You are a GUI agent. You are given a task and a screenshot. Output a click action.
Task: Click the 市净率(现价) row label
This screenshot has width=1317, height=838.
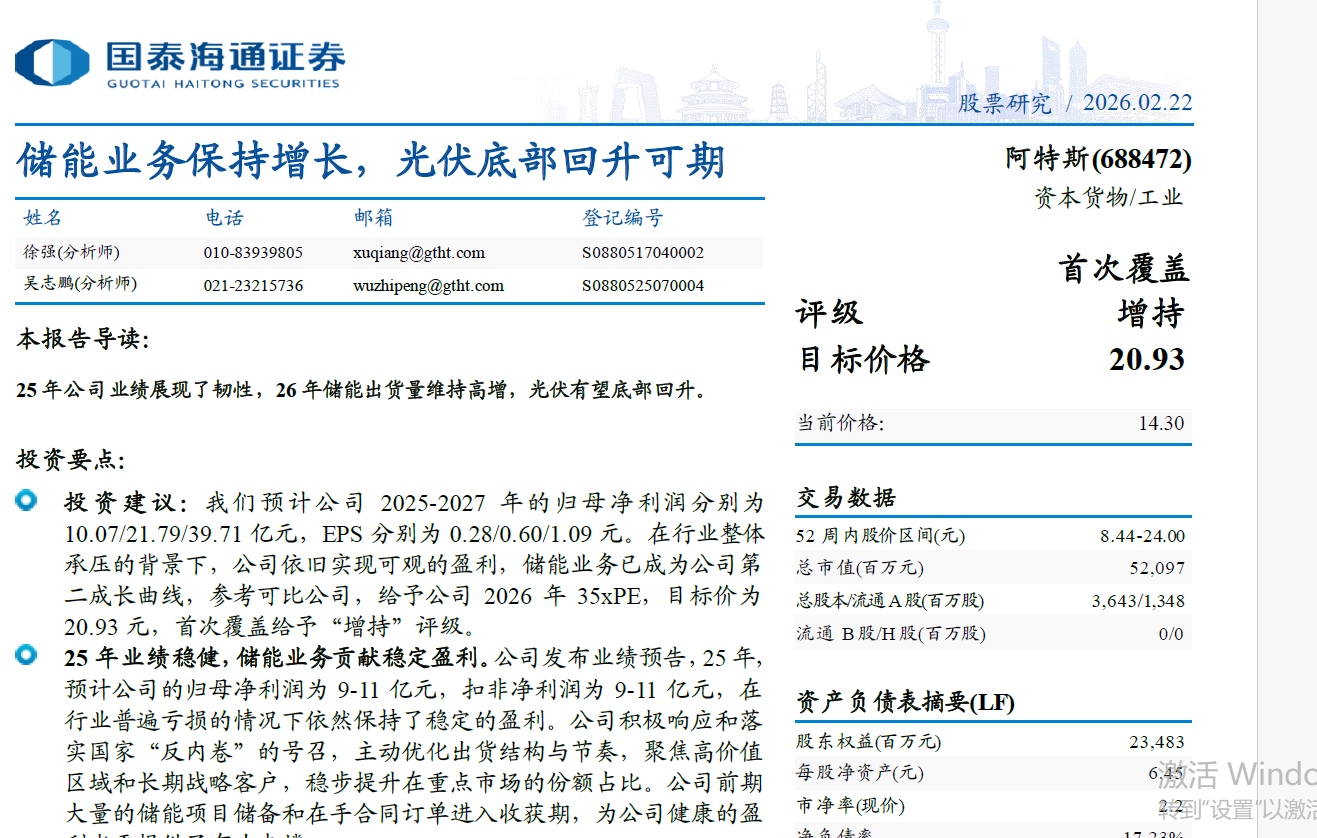pyautogui.click(x=850, y=805)
